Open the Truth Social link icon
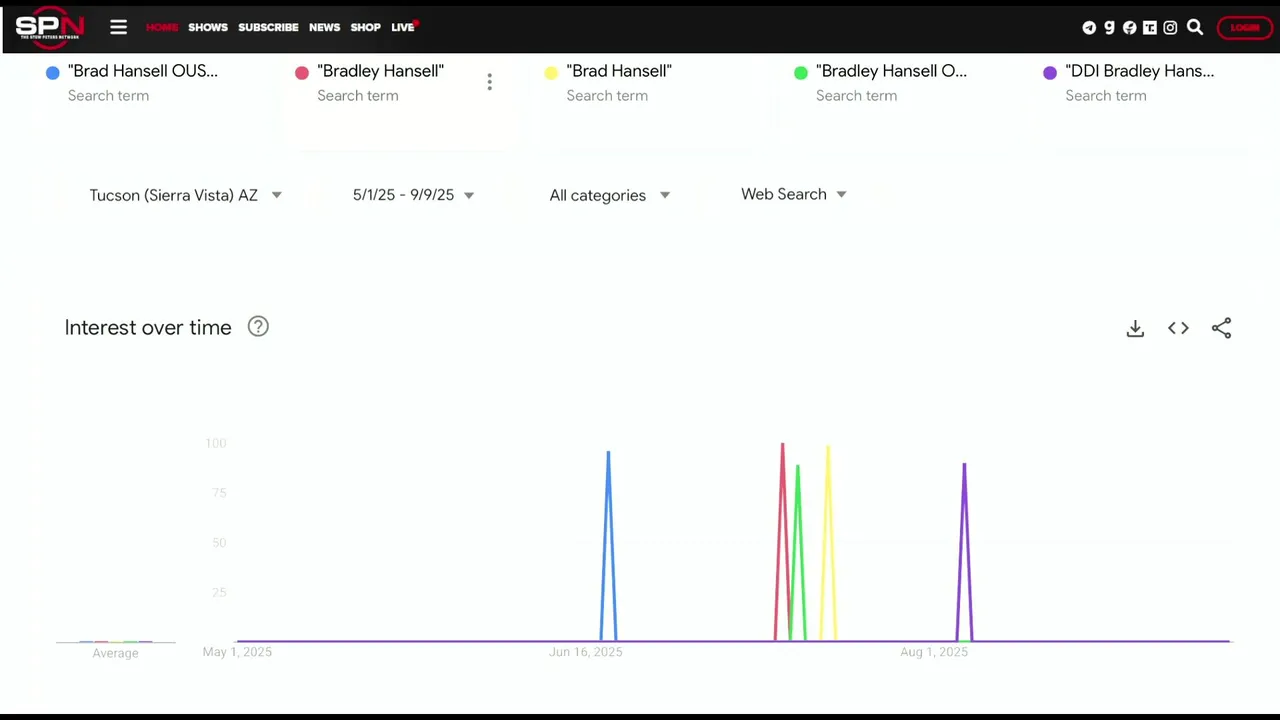Image resolution: width=1280 pixels, height=720 pixels. point(1150,28)
